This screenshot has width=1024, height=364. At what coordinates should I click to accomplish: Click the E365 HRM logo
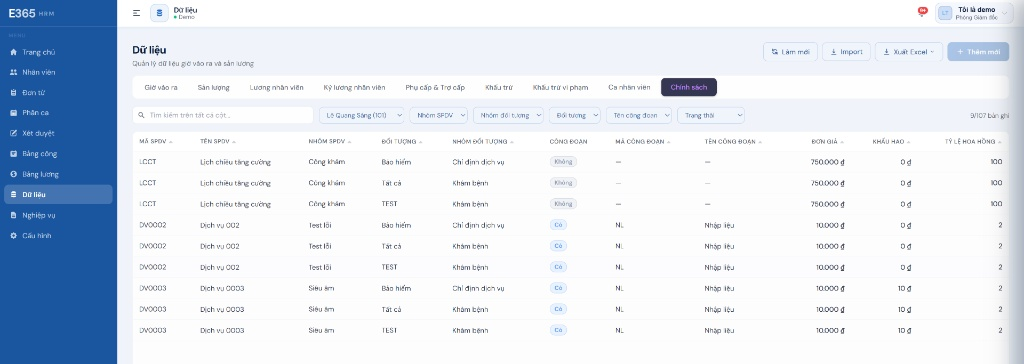pyautogui.click(x=31, y=13)
